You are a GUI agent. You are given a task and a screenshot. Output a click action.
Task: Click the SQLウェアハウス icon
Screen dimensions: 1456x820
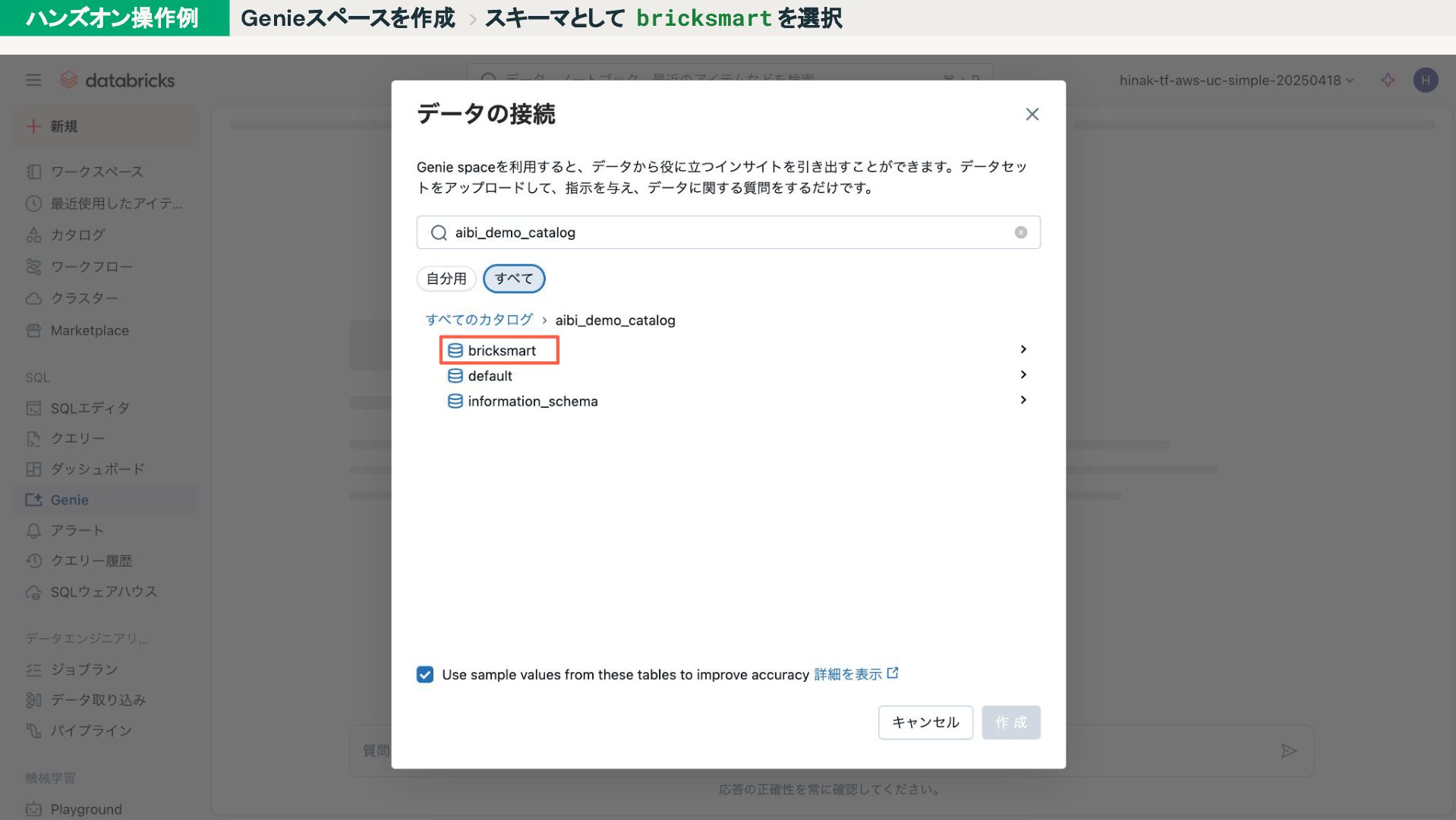click(33, 592)
